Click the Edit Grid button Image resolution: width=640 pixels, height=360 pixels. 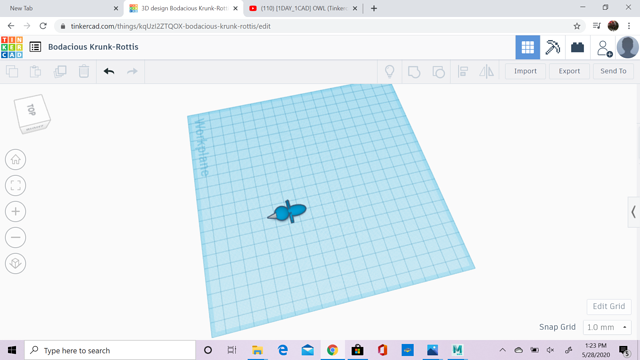[609, 306]
